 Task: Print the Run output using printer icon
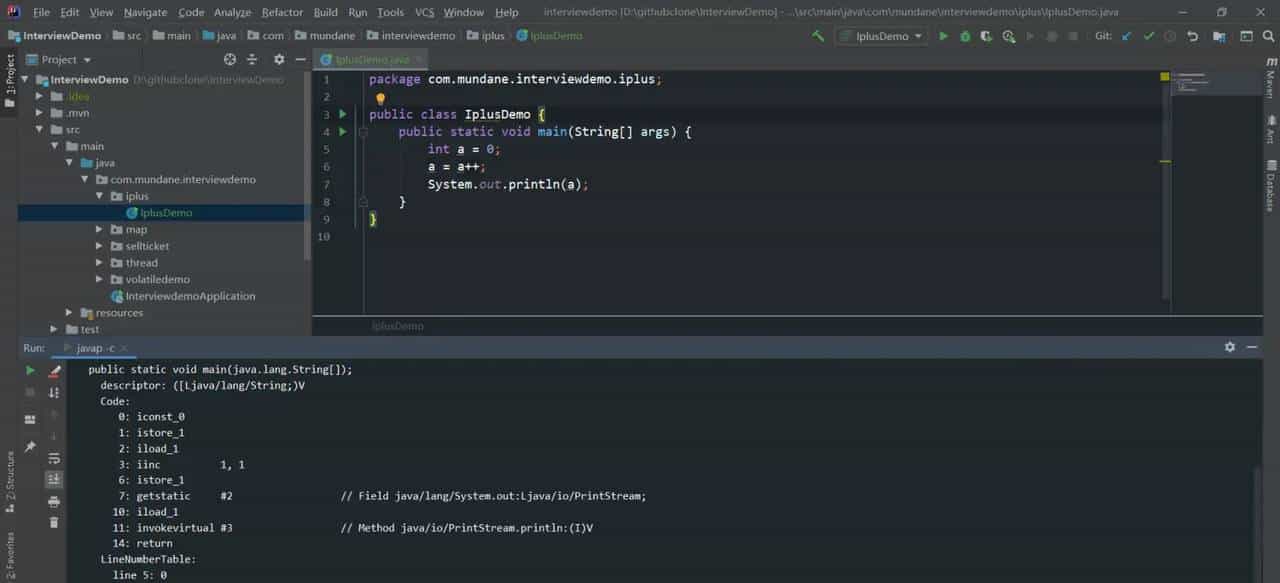coord(54,501)
